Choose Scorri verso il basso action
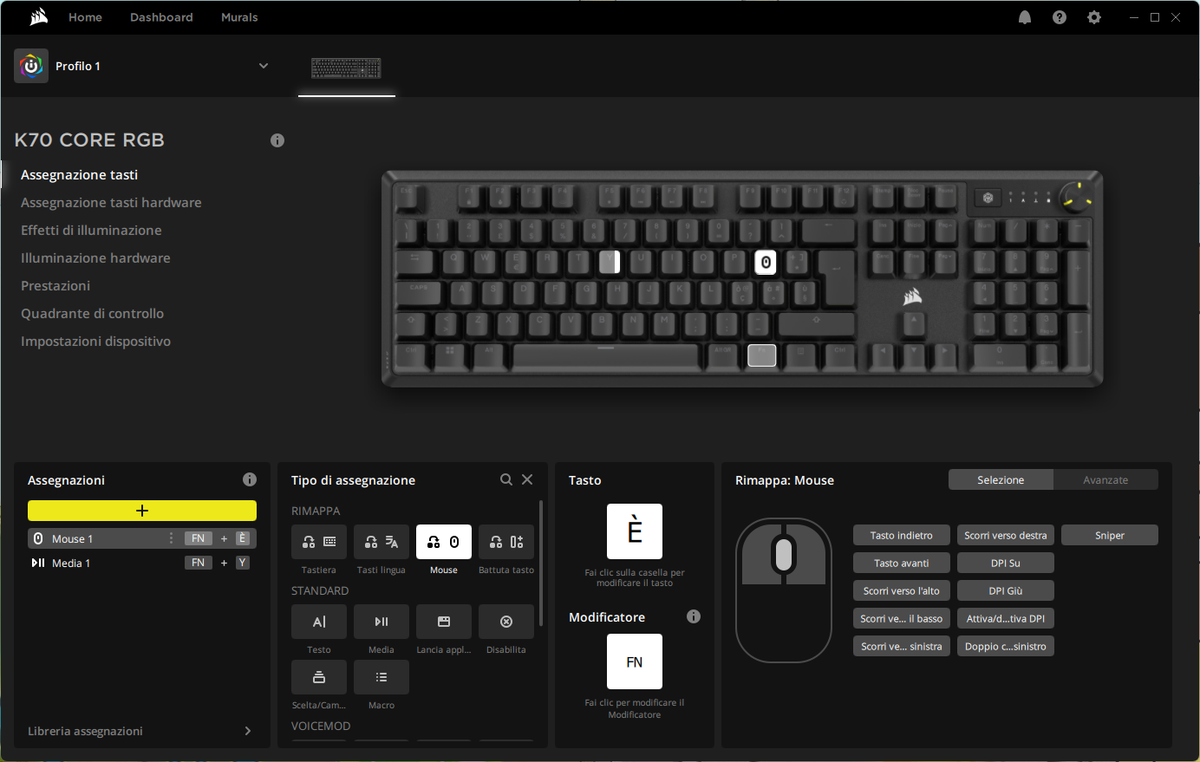Viewport: 1200px width, 762px height. 901,619
